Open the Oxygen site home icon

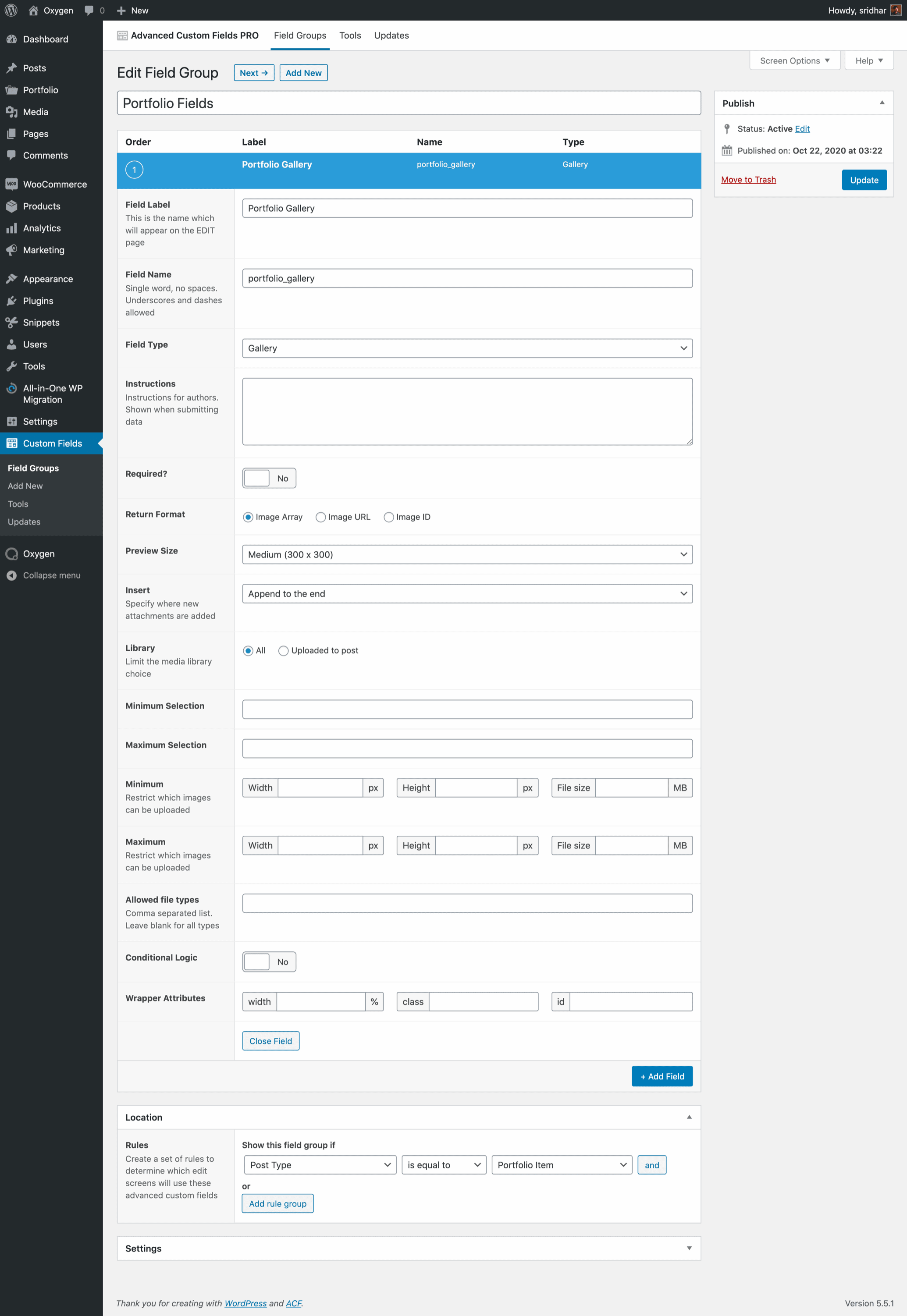tap(33, 10)
